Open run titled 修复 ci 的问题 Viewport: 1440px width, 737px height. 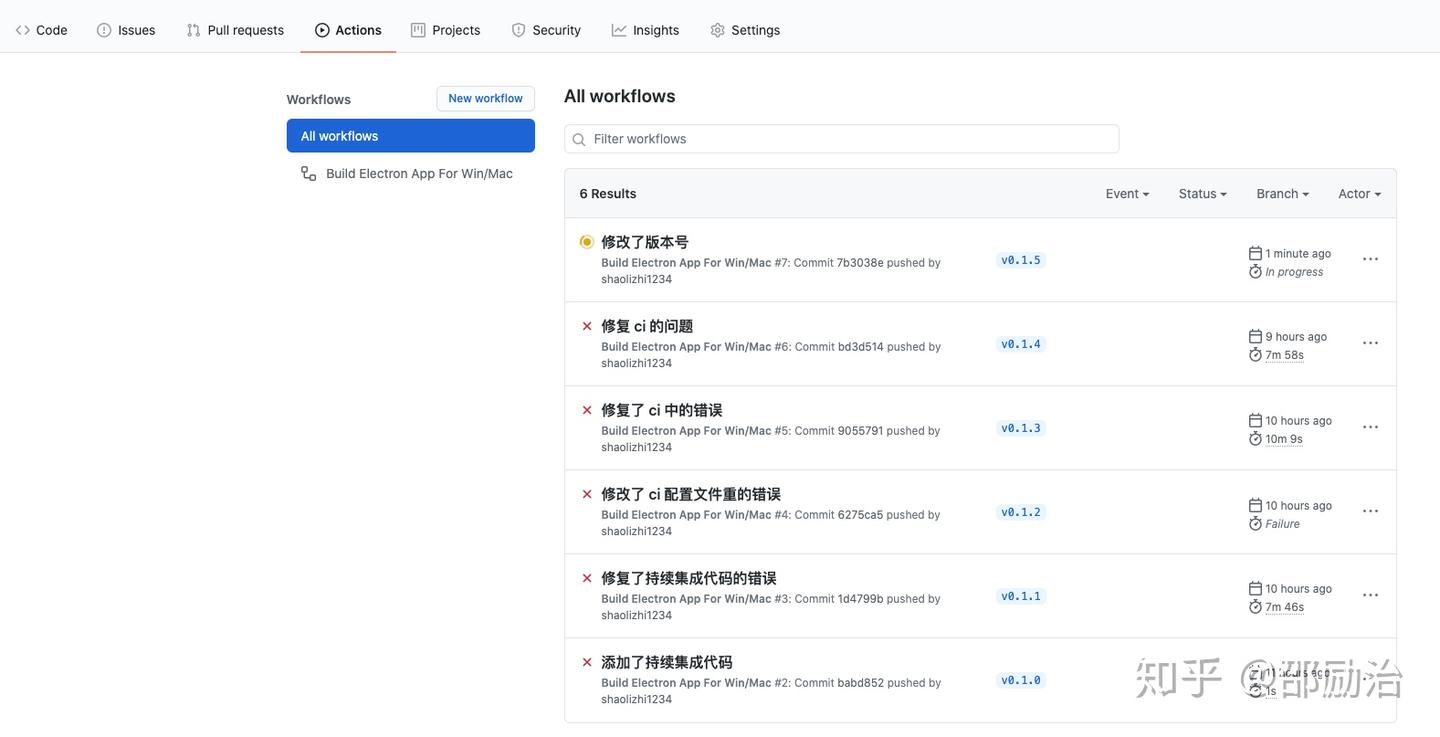647,326
